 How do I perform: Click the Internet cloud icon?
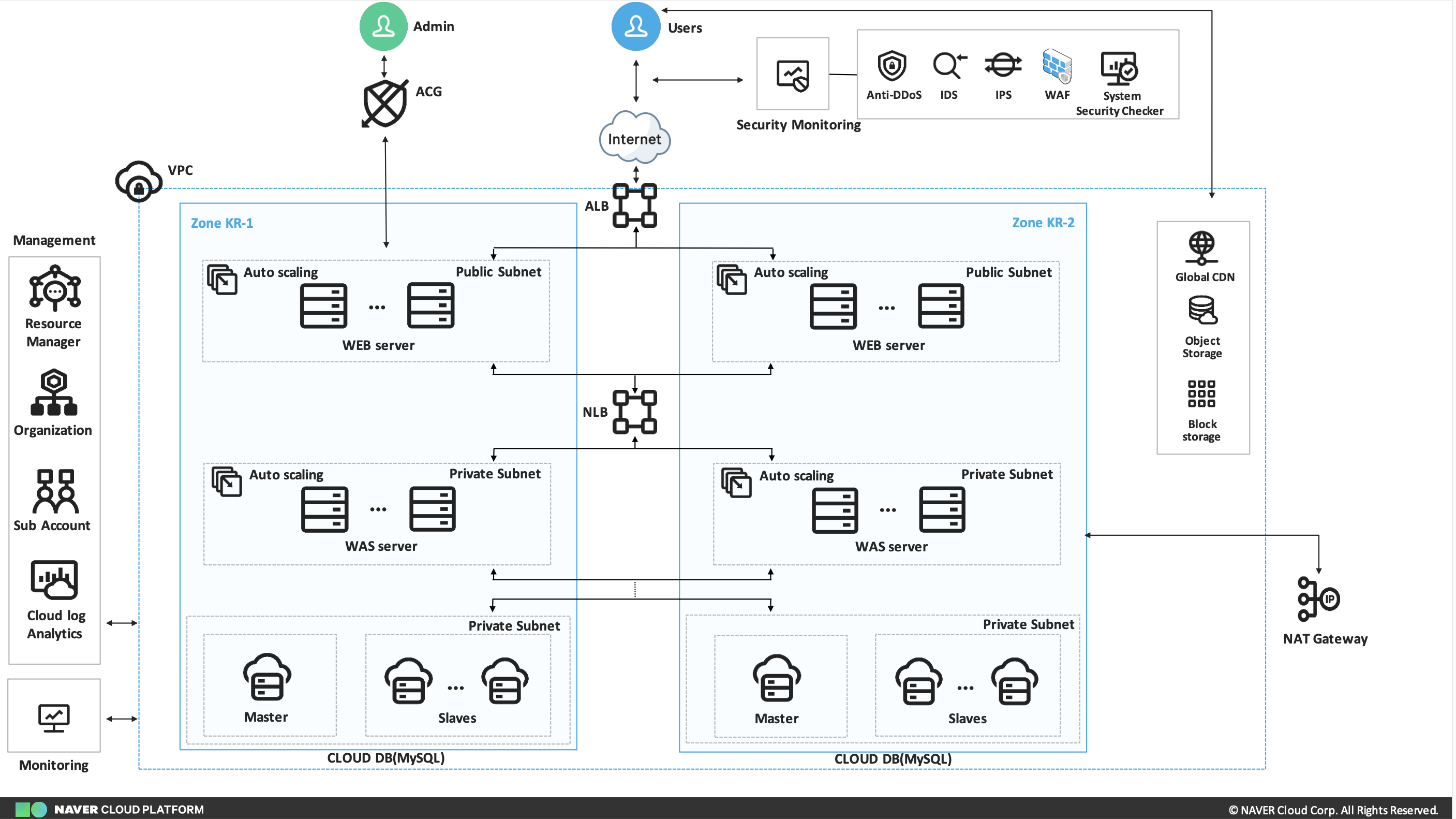[634, 138]
